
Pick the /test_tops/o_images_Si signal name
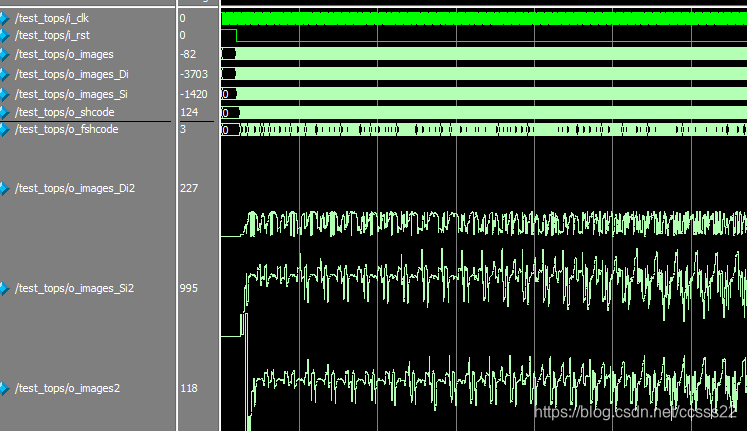[71, 95]
